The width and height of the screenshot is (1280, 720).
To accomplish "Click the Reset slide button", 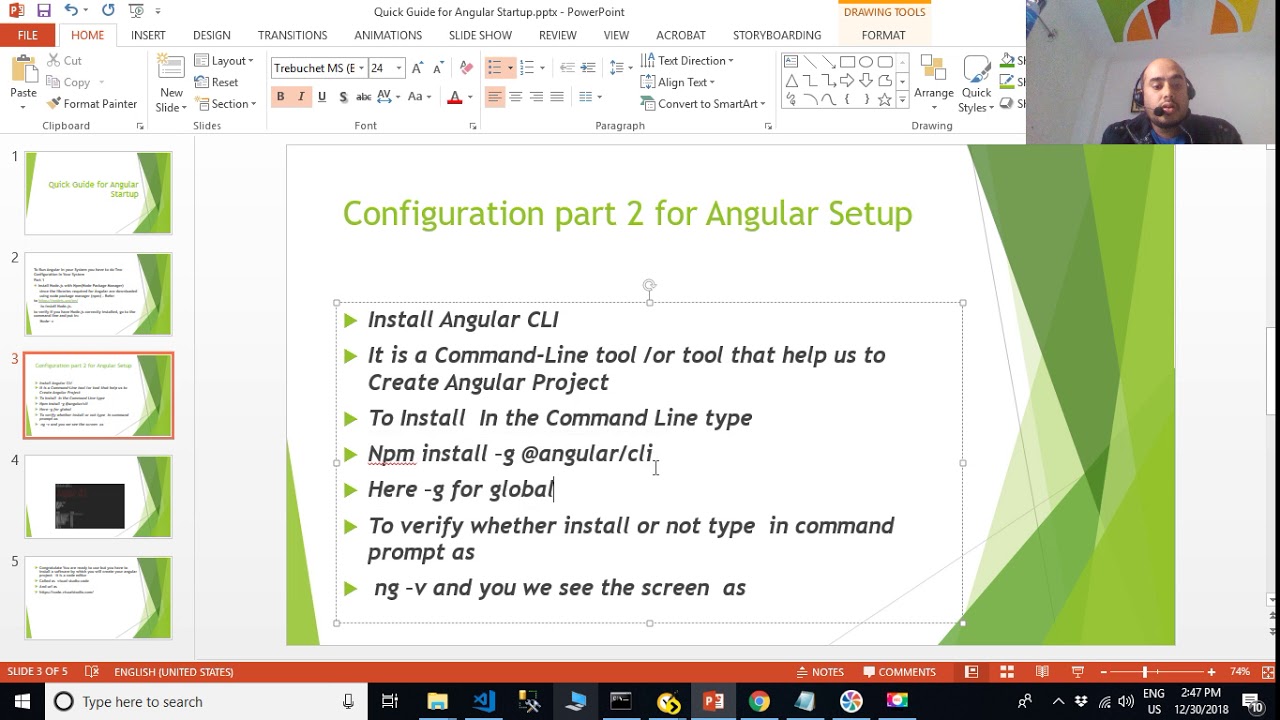I will pos(217,82).
